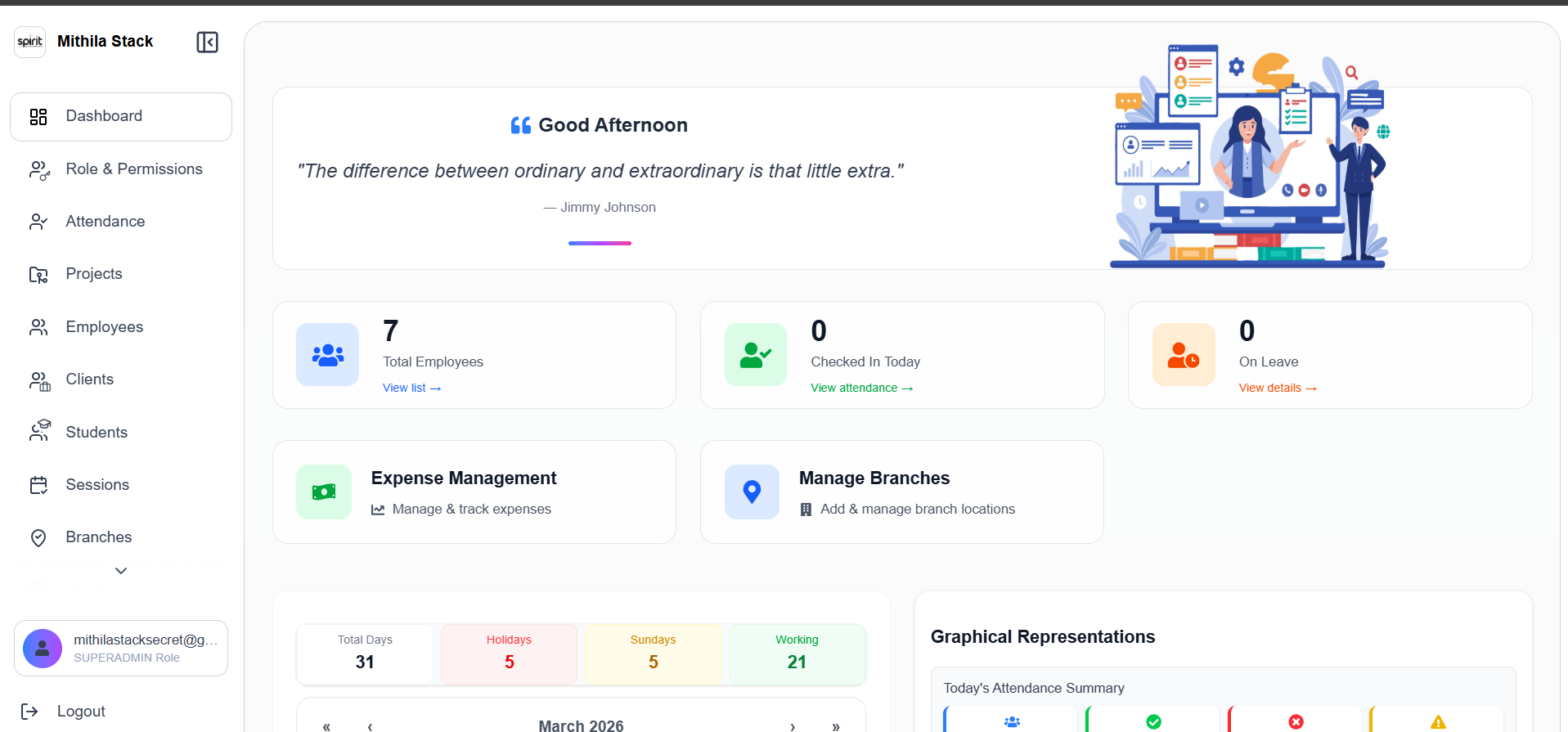
Task: Click the red cross attendance summary icon
Action: 1296,722
